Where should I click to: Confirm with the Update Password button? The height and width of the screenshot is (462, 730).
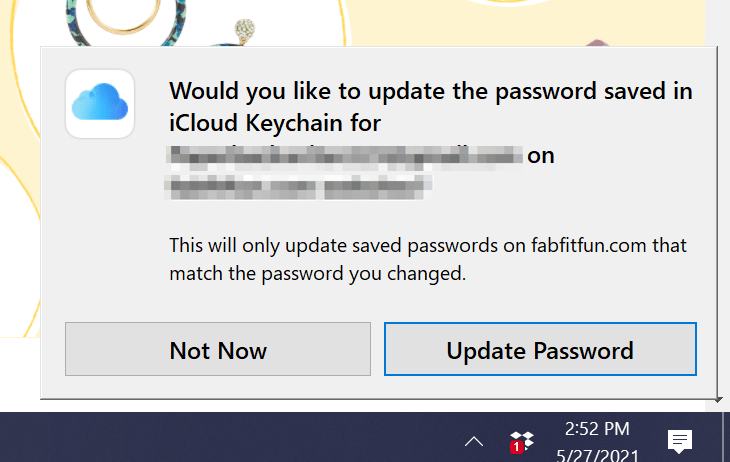pos(540,349)
